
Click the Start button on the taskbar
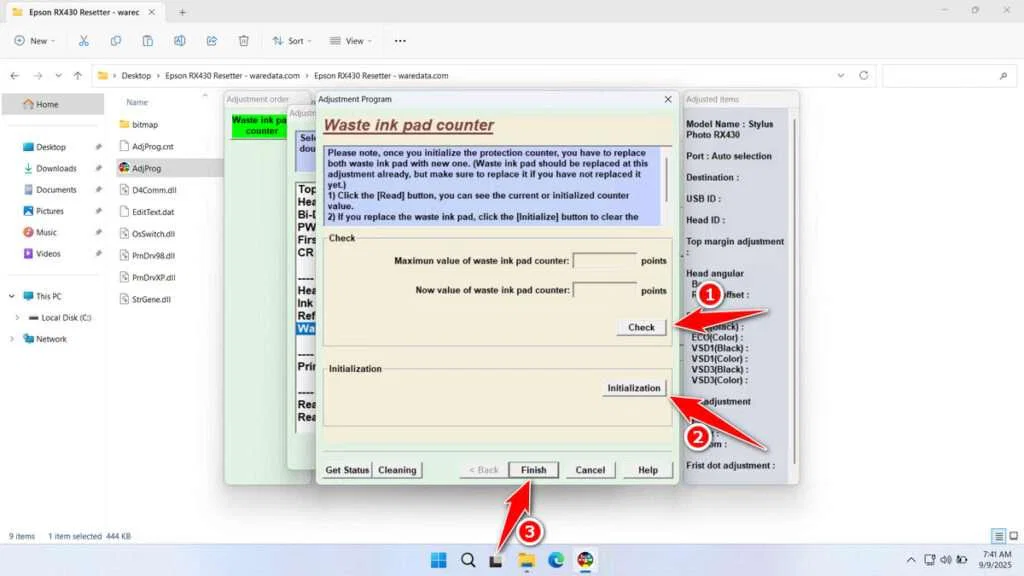coord(438,561)
